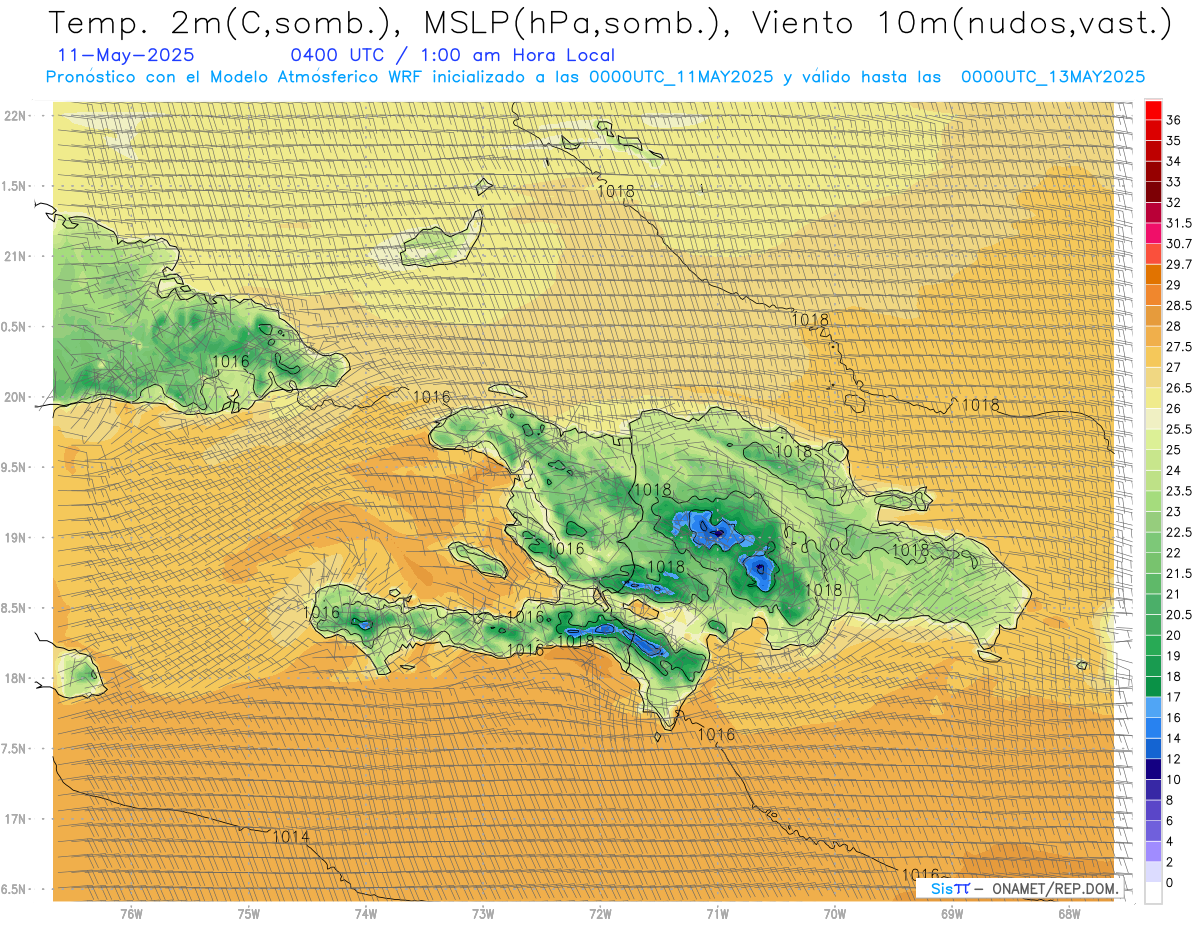Screen dimensions: 1200x927
Task: Click the '18N' latitude axis label
Action: tap(16, 678)
